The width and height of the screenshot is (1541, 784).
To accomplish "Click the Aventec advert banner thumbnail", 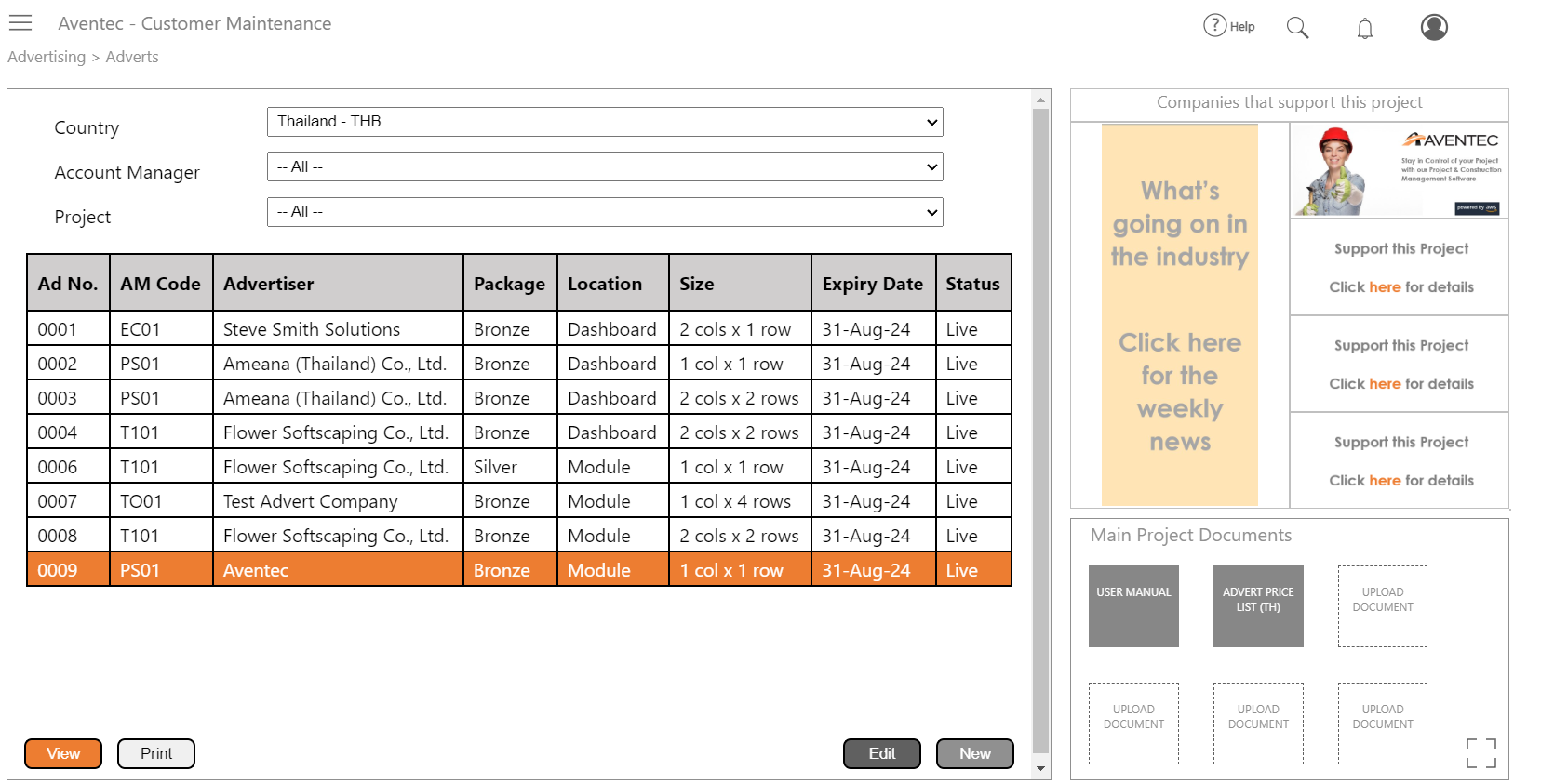I will pos(1399,171).
